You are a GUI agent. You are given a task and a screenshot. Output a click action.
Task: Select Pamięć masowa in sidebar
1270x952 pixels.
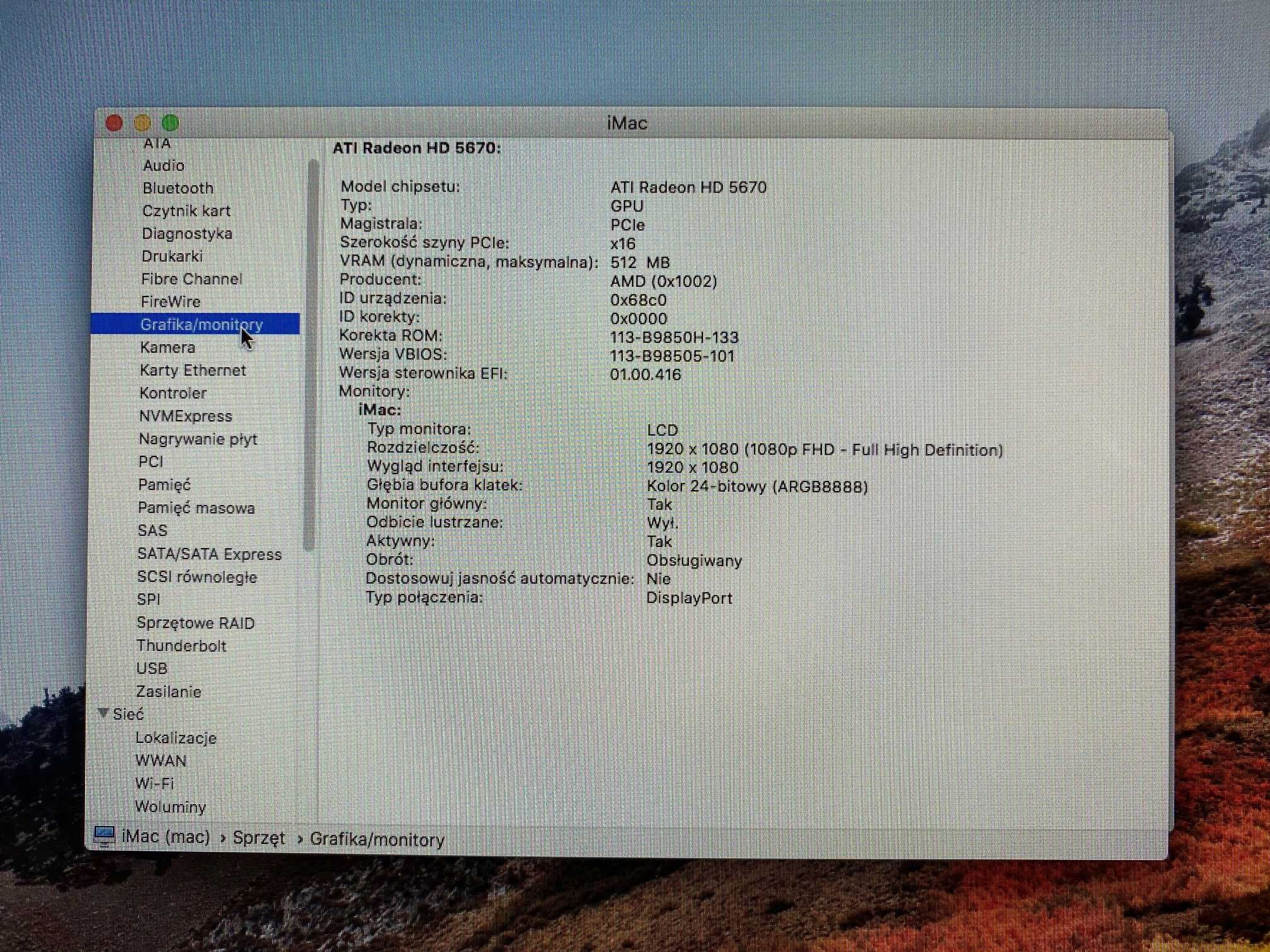point(196,508)
